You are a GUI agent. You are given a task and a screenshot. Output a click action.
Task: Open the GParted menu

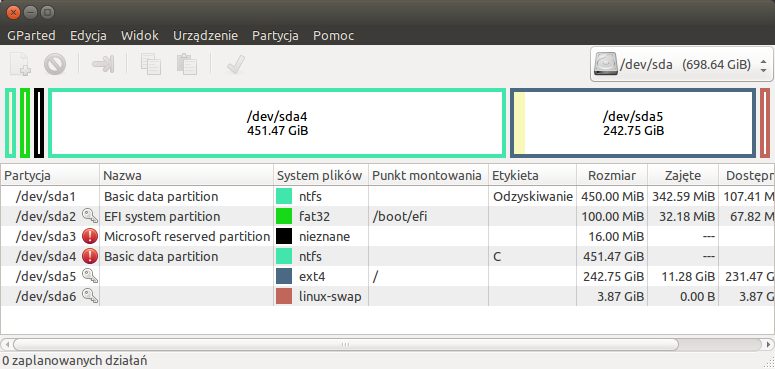tap(32, 36)
